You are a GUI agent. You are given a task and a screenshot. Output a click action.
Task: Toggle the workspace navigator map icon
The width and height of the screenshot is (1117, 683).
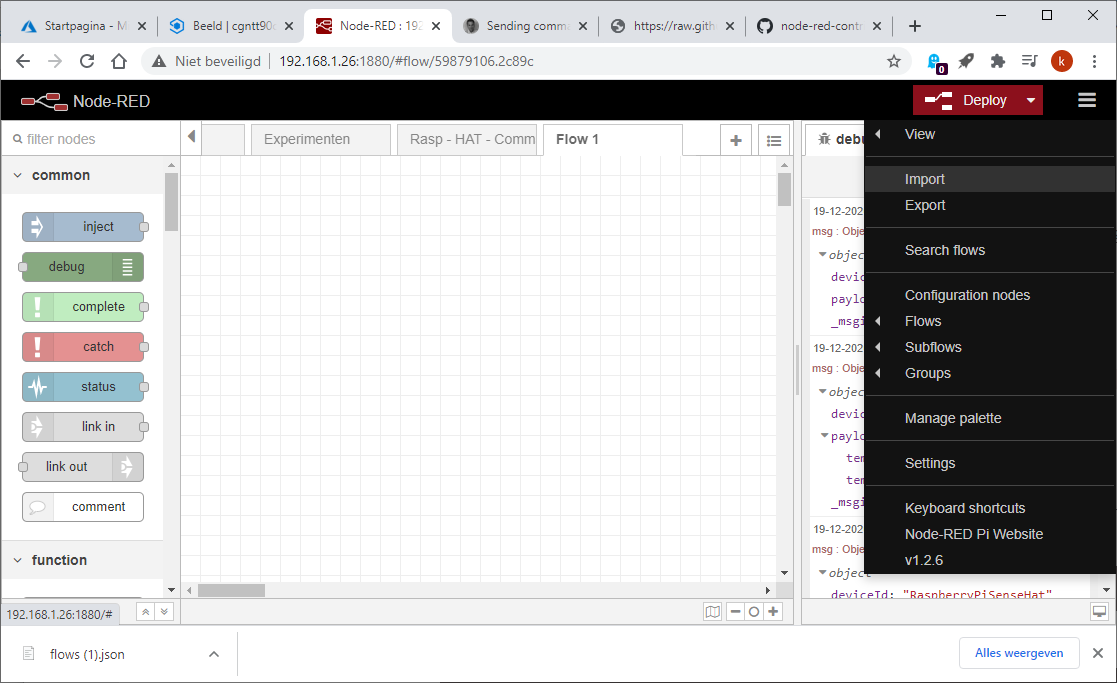coord(712,611)
